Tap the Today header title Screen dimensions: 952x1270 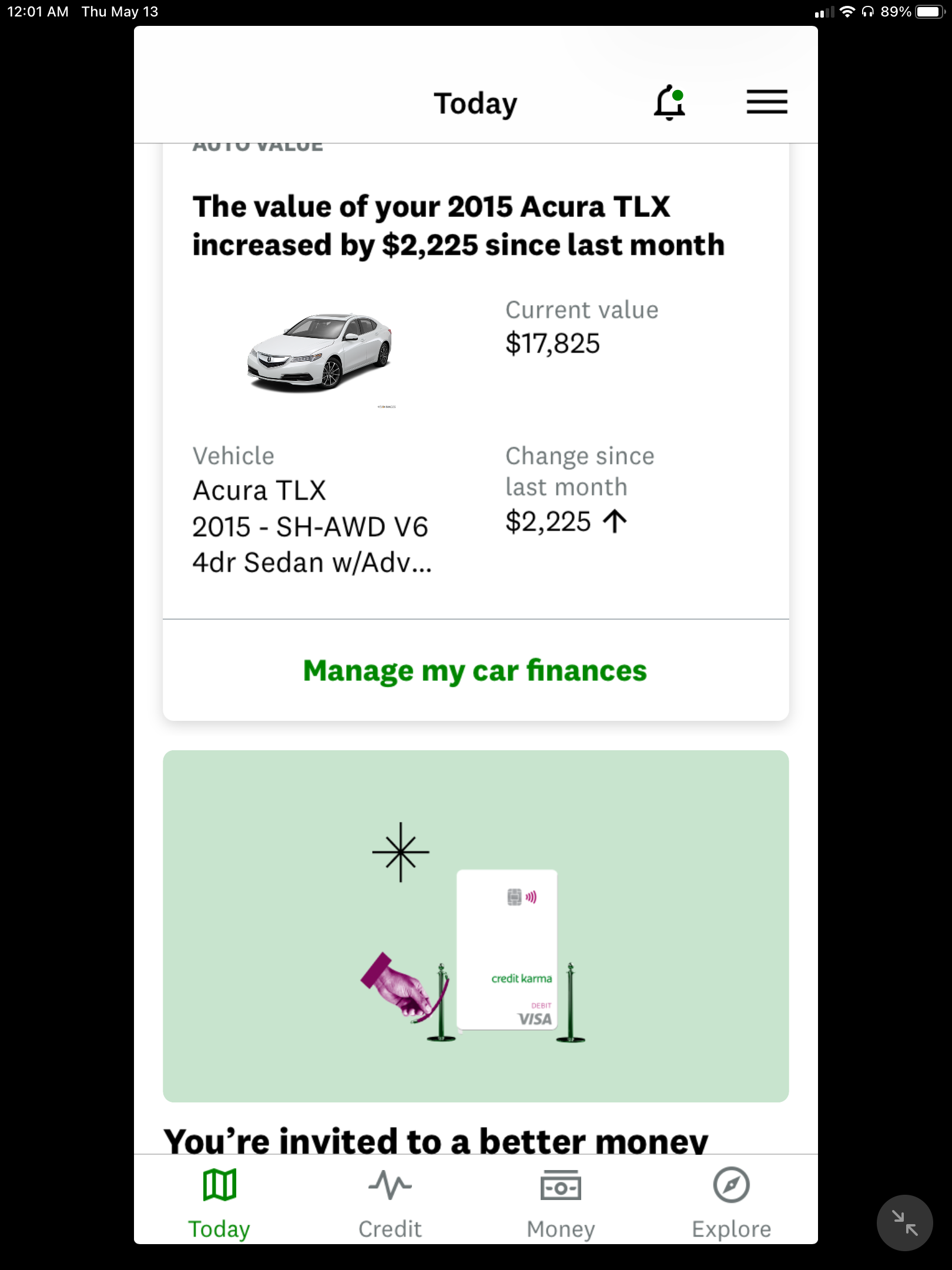click(x=475, y=103)
